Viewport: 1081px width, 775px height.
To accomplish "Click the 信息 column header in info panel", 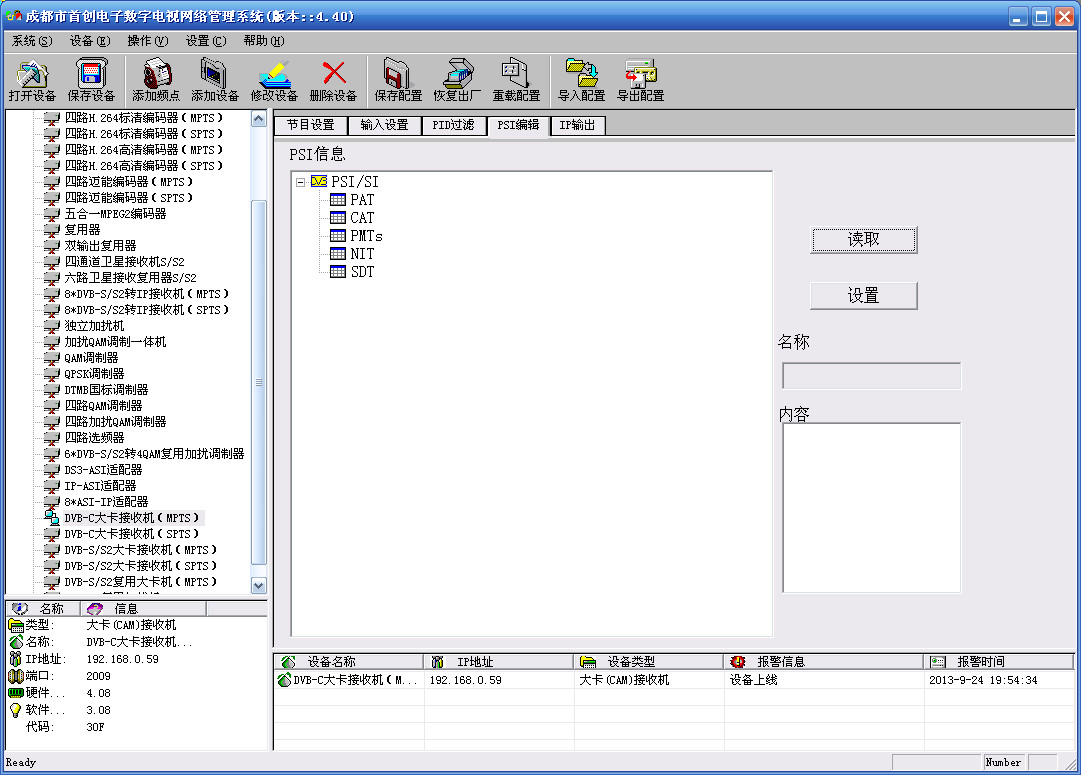I will click(x=143, y=608).
